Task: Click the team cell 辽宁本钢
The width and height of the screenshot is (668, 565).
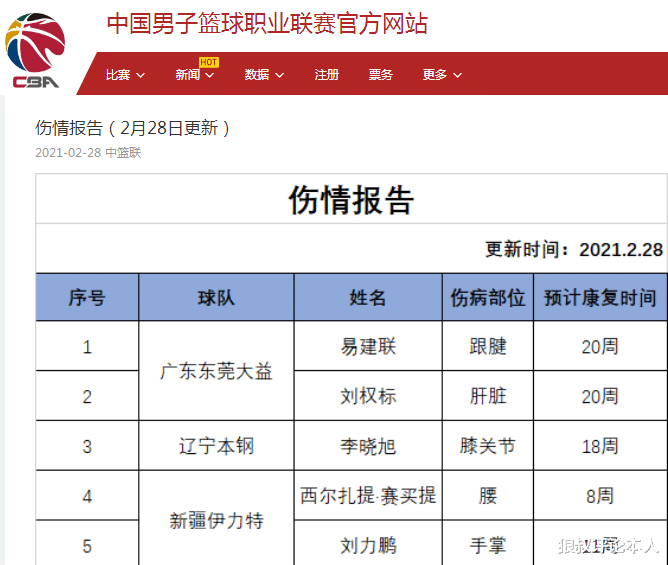Action: pyautogui.click(x=216, y=446)
